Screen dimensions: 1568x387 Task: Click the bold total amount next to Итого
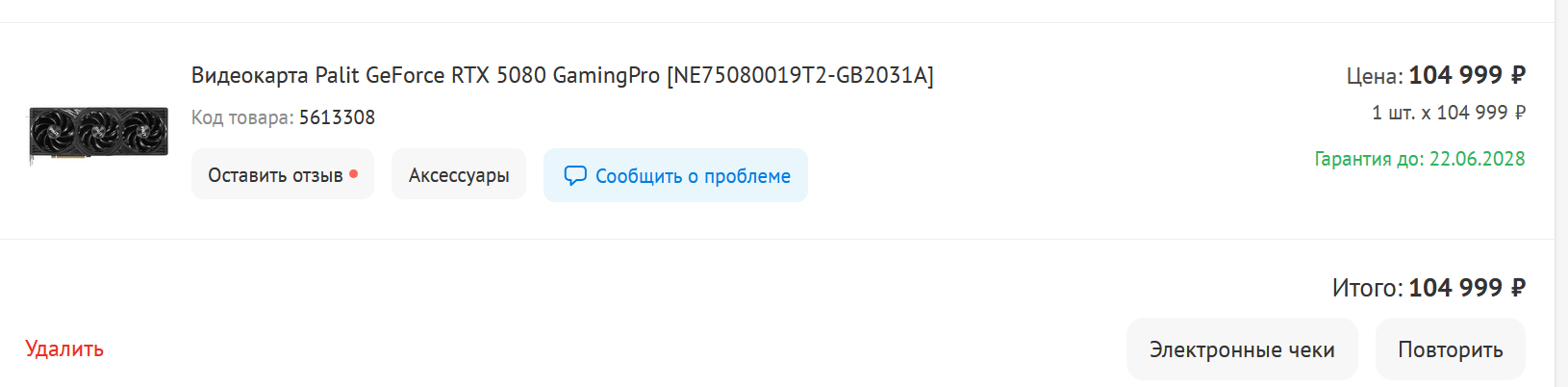[1467, 288]
